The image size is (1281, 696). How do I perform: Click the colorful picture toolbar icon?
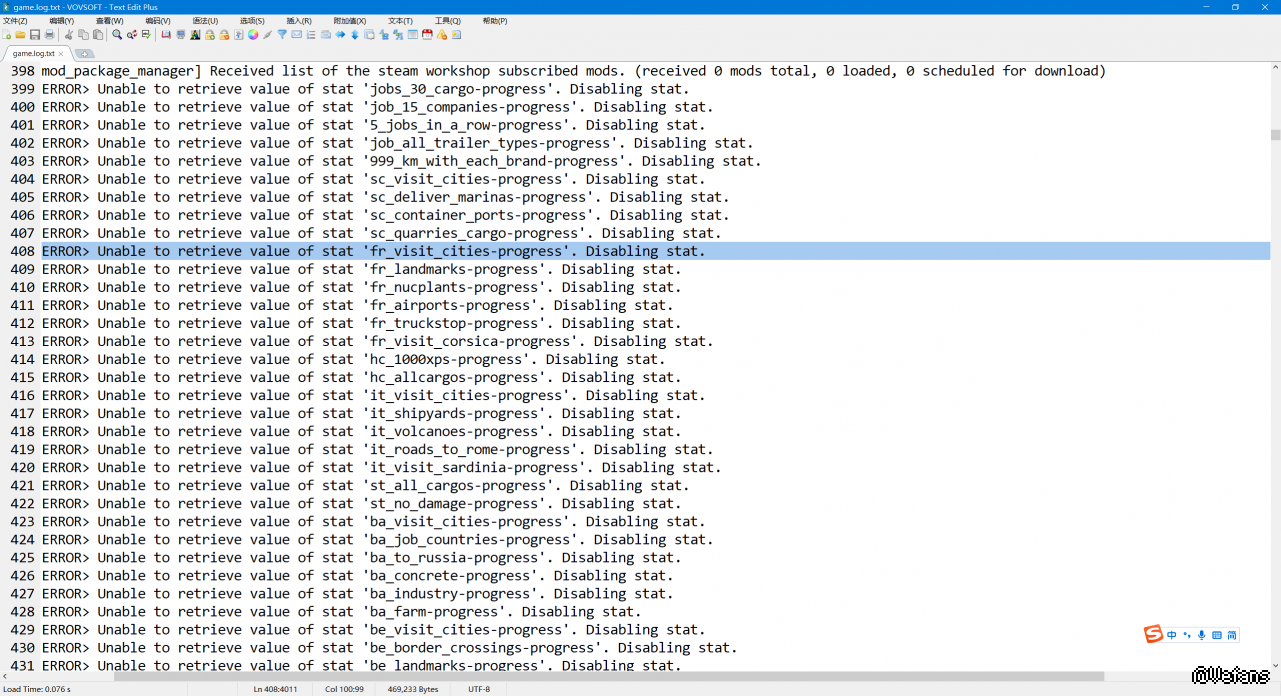coord(195,34)
